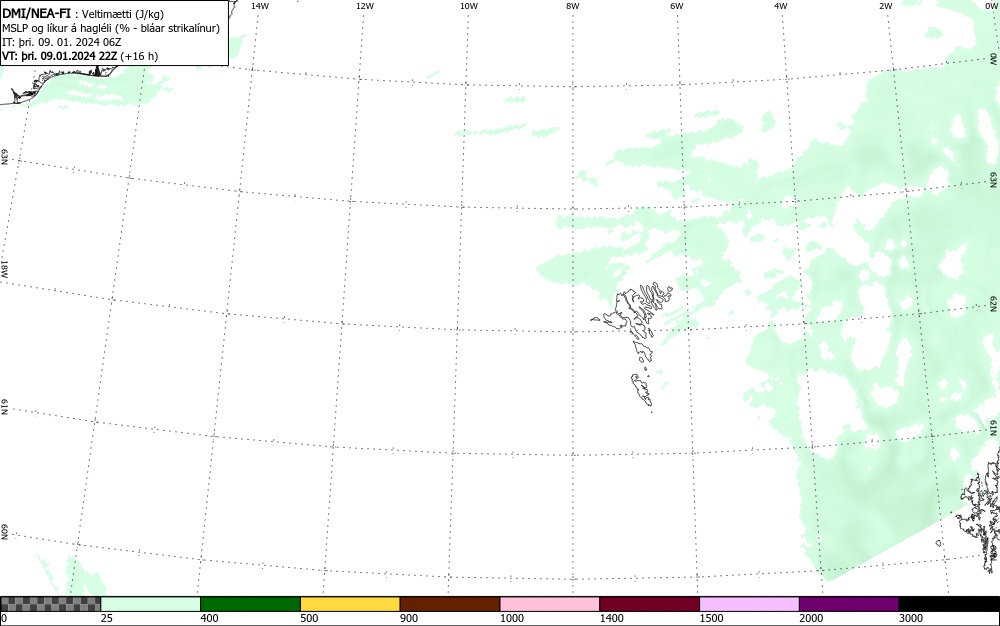This screenshot has height=626, width=1000.
Task: Select the dark green 400–500 legend swatch
Action: (250, 604)
